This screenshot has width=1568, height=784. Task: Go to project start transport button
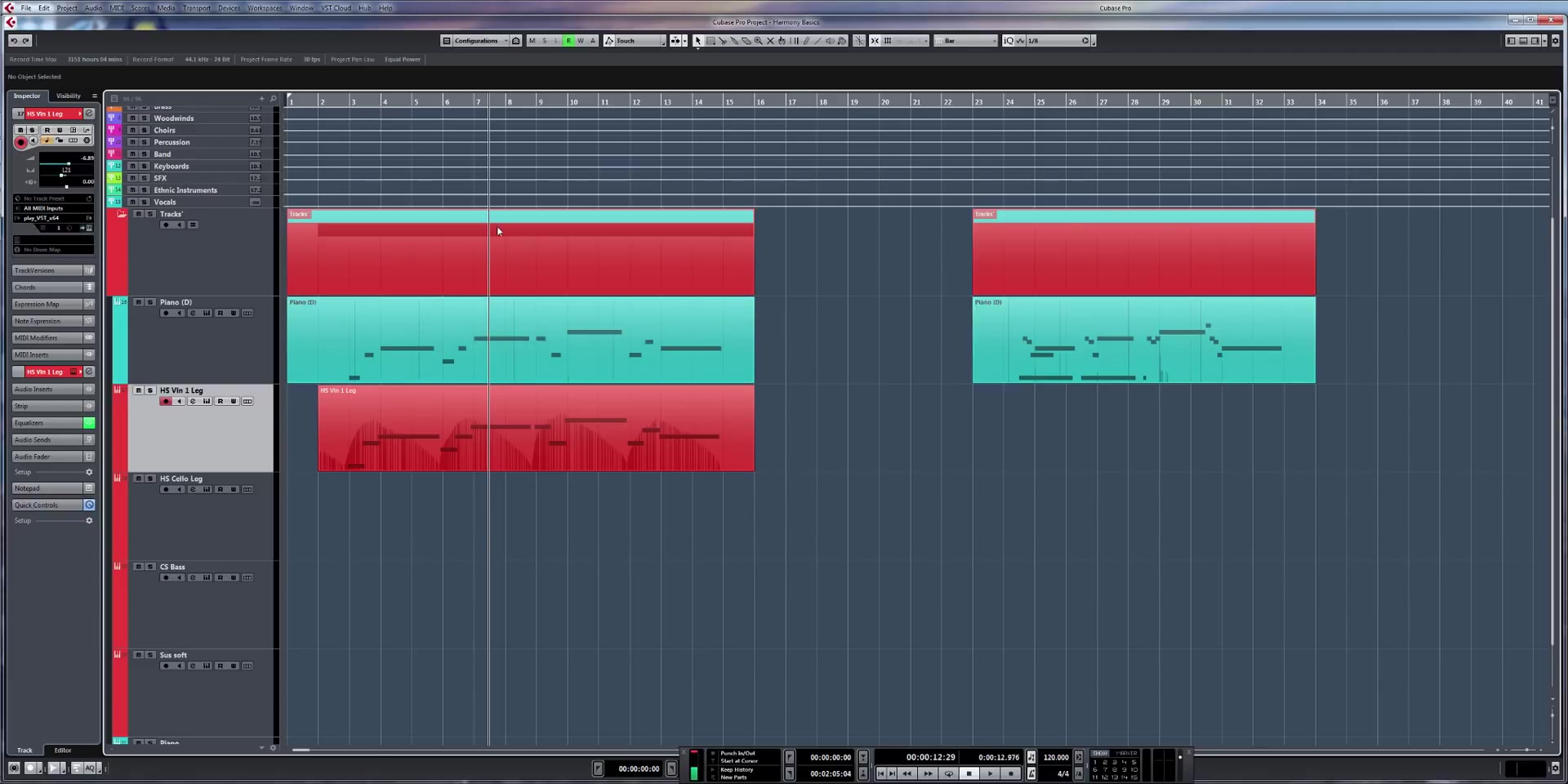pyautogui.click(x=880, y=773)
